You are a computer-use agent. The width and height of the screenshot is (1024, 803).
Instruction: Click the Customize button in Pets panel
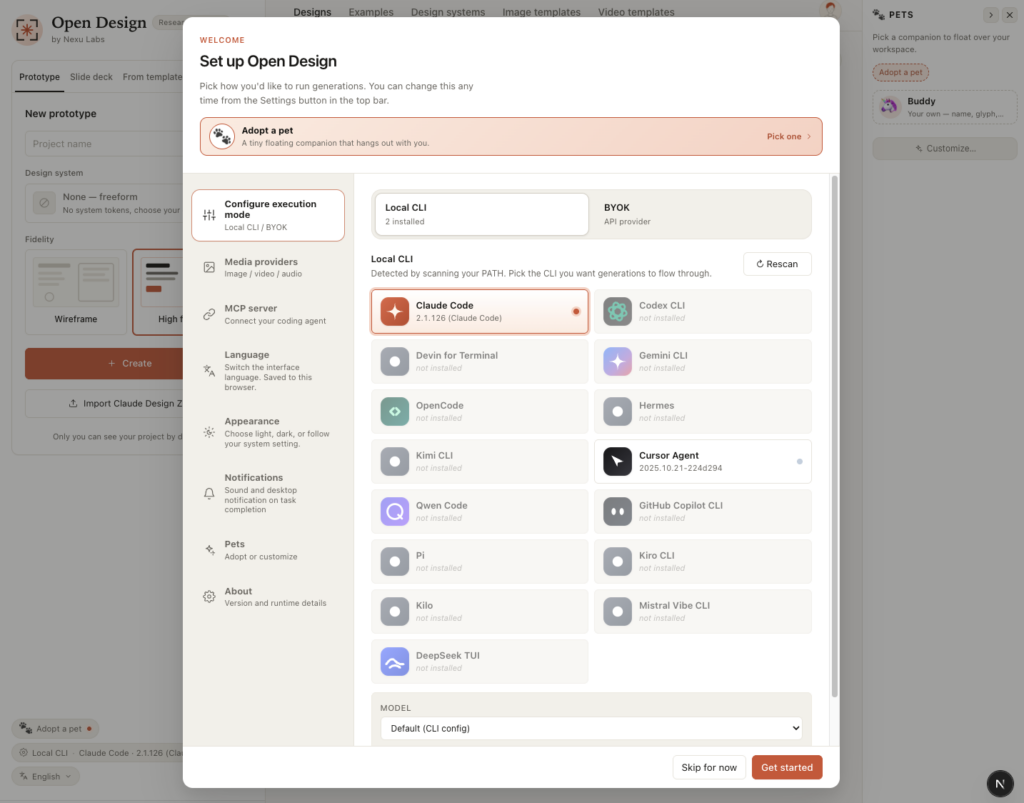(945, 148)
